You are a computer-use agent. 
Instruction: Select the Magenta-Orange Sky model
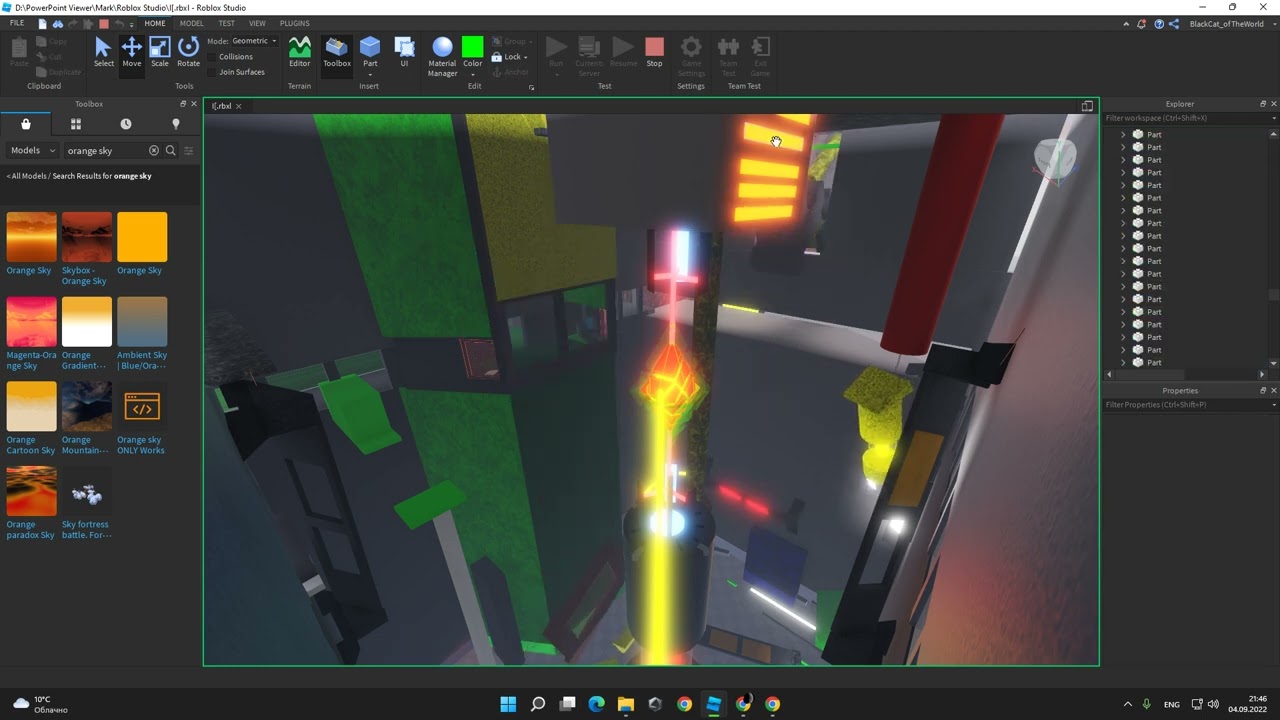pos(31,333)
